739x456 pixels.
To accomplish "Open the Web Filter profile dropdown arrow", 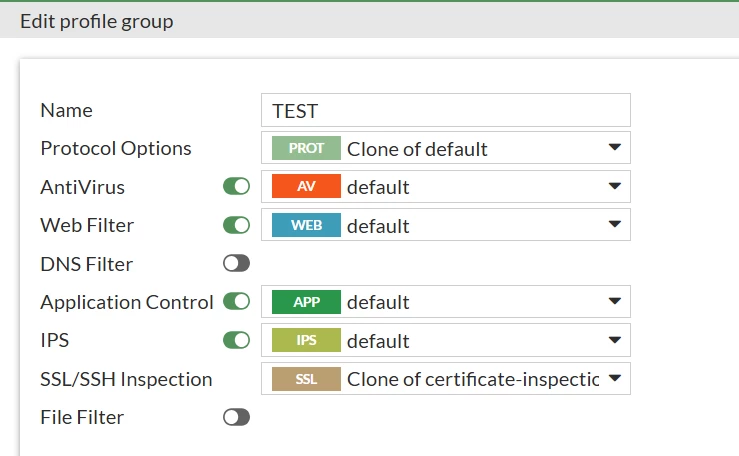I will coord(615,224).
